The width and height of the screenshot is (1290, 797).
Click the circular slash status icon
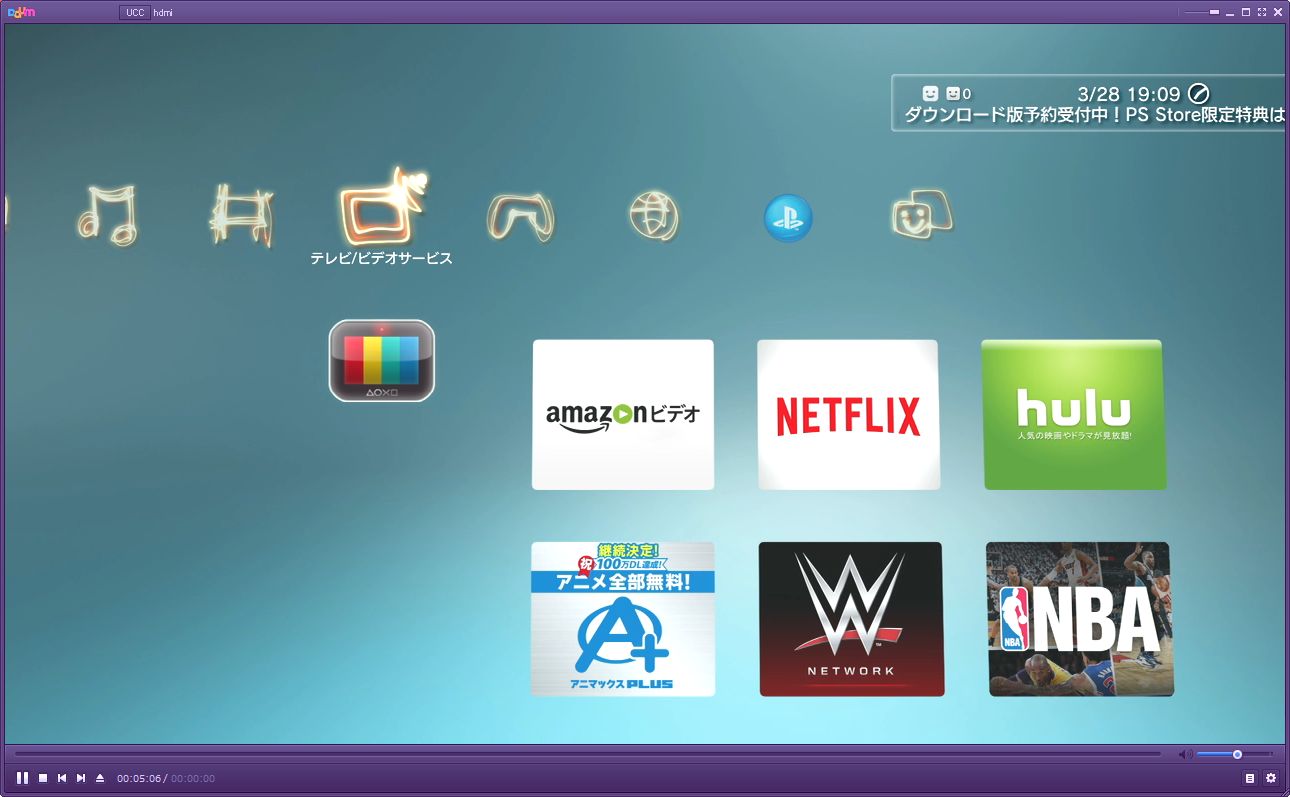coord(1198,94)
